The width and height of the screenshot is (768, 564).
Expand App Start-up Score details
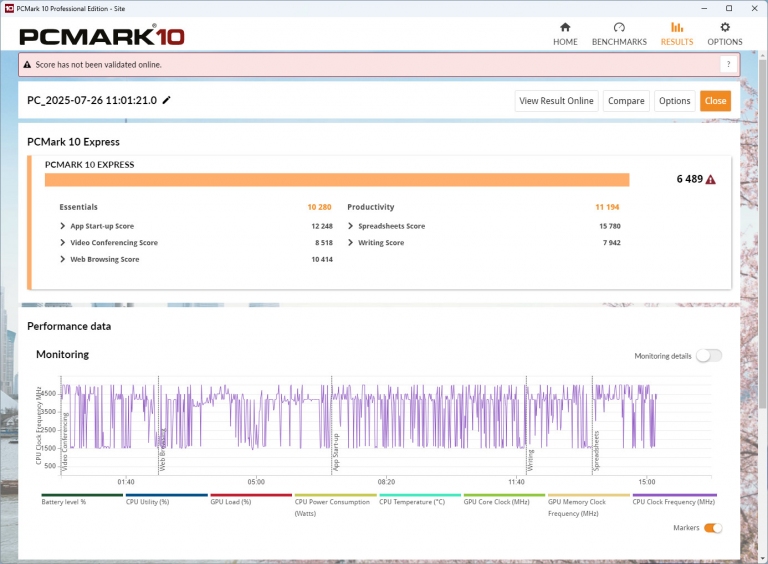pyautogui.click(x=62, y=226)
